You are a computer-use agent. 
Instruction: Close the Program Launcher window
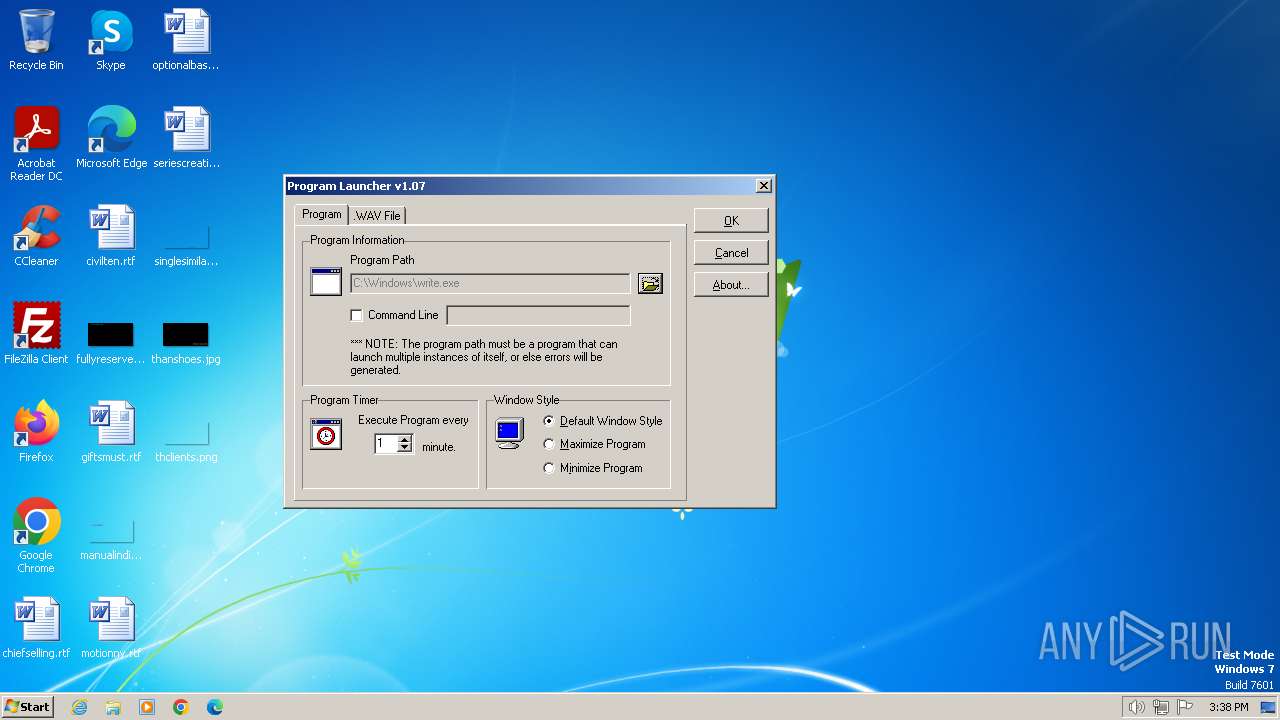(763, 186)
